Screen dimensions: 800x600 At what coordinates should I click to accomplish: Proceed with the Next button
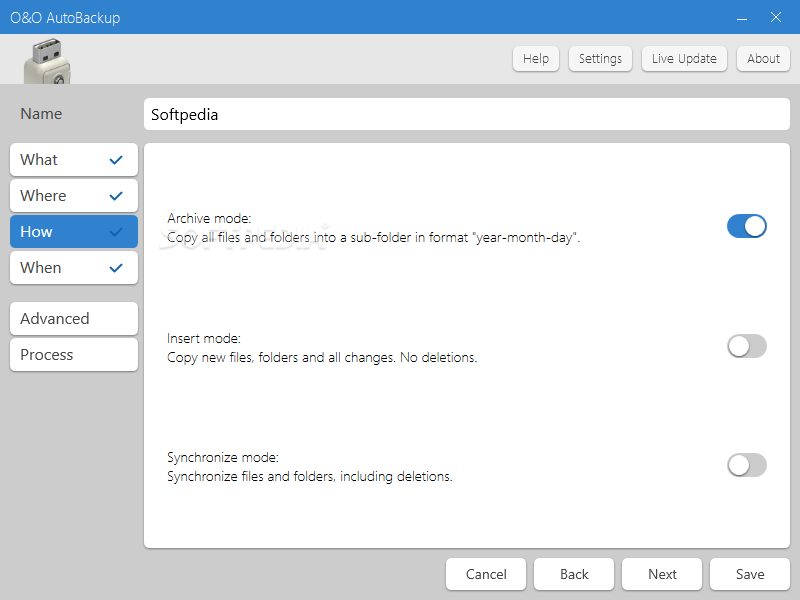click(662, 574)
